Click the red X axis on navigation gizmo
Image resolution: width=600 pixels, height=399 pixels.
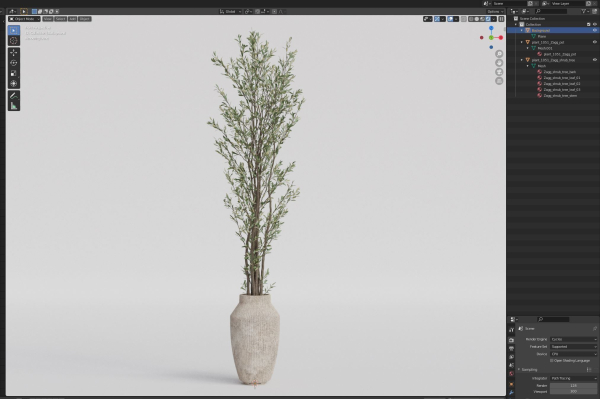501,37
